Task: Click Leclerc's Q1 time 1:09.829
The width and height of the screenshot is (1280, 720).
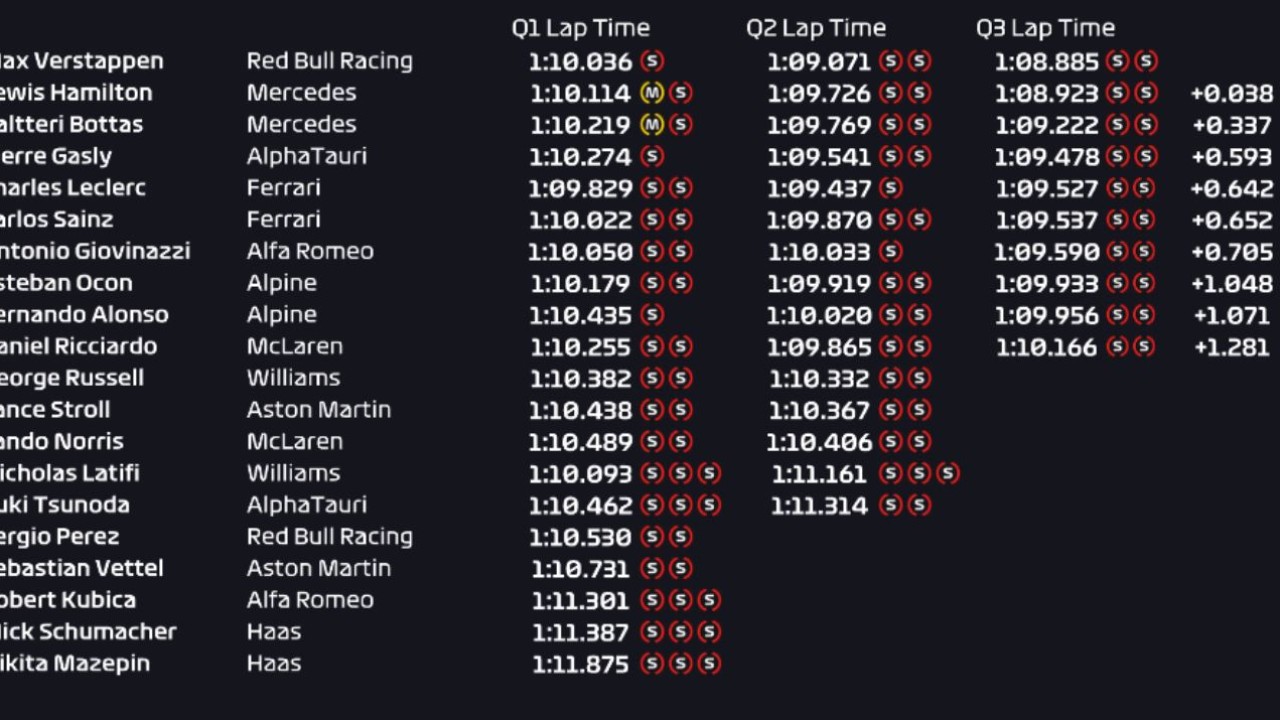Action: 580,189
